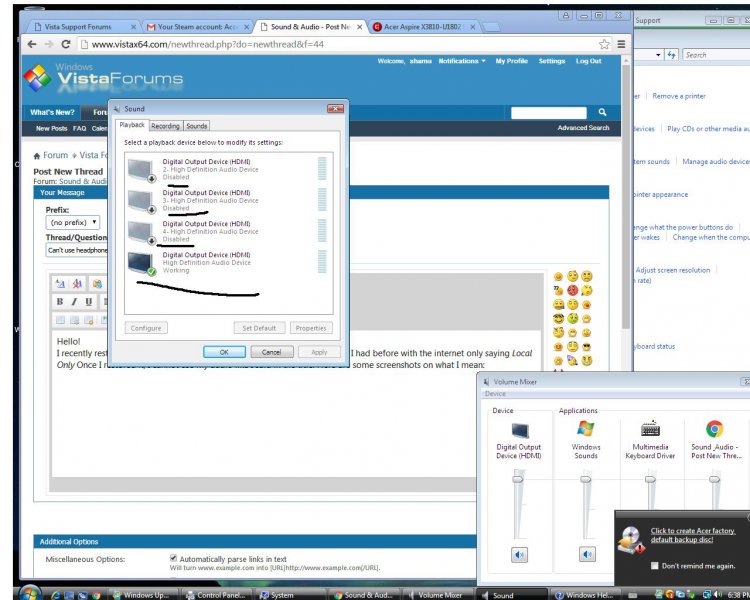Viewport: 750px width, 600px height.
Task: Click the Search box in Support window
Action: coord(716,55)
